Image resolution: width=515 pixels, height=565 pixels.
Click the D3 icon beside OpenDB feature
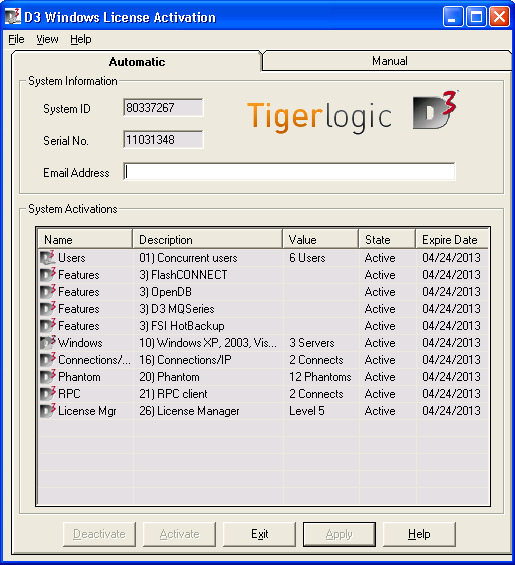tap(48, 292)
